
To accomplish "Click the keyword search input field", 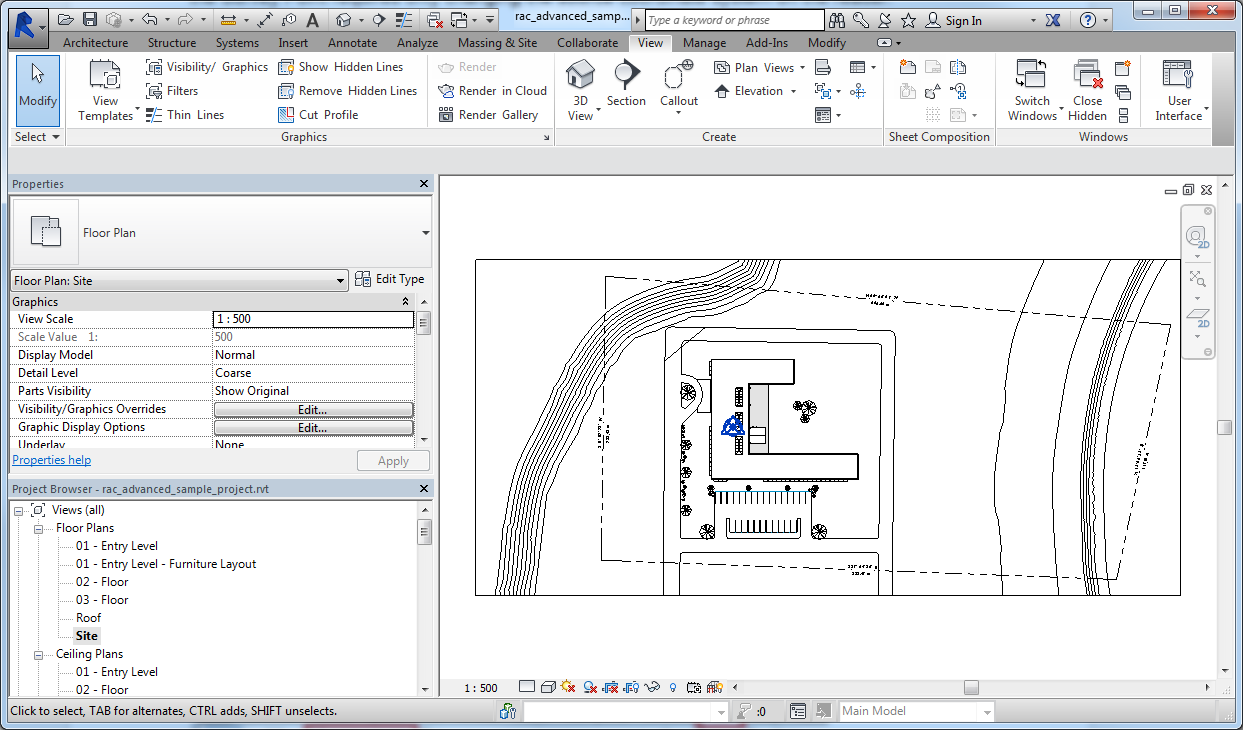I will (x=734, y=20).
